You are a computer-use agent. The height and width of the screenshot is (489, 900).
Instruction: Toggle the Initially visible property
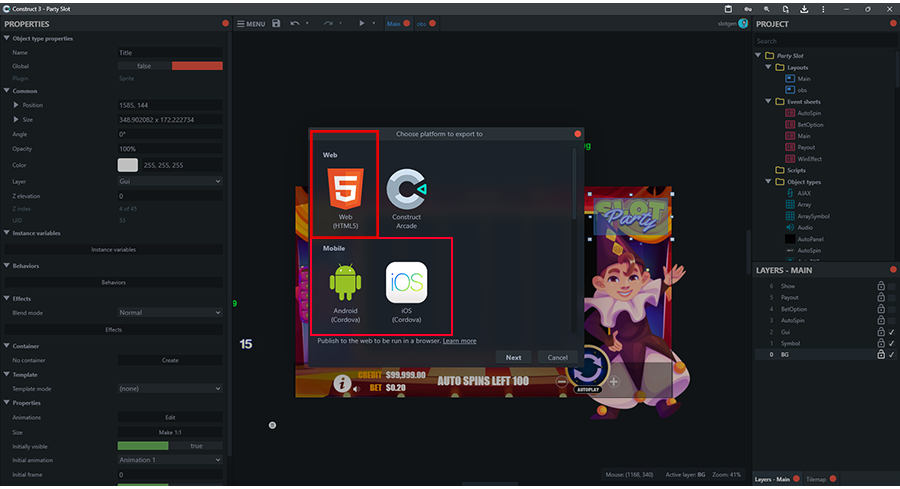[x=170, y=446]
